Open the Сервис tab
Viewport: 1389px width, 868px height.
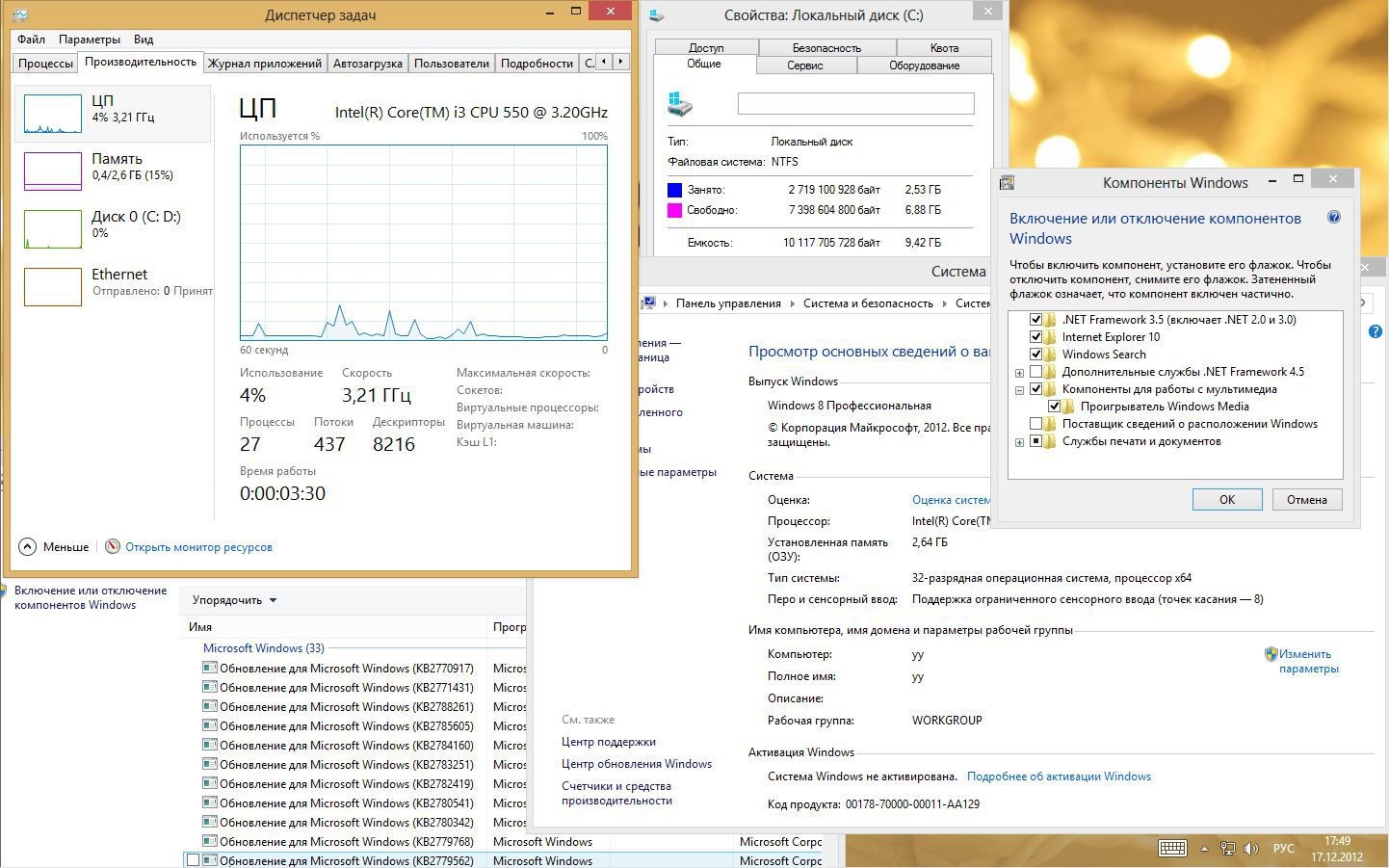pos(804,66)
